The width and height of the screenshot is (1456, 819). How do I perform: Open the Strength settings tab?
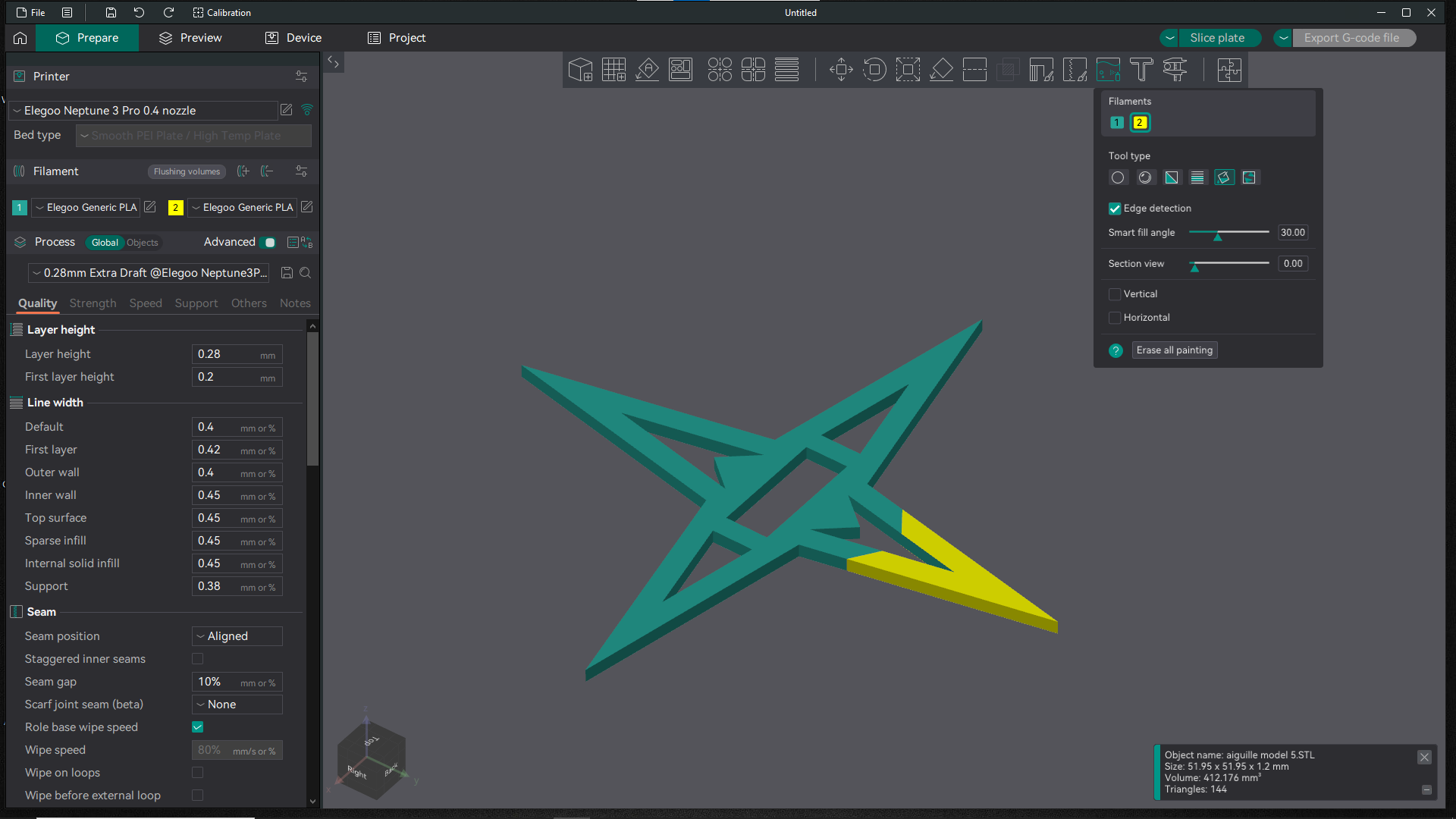pyautogui.click(x=93, y=303)
